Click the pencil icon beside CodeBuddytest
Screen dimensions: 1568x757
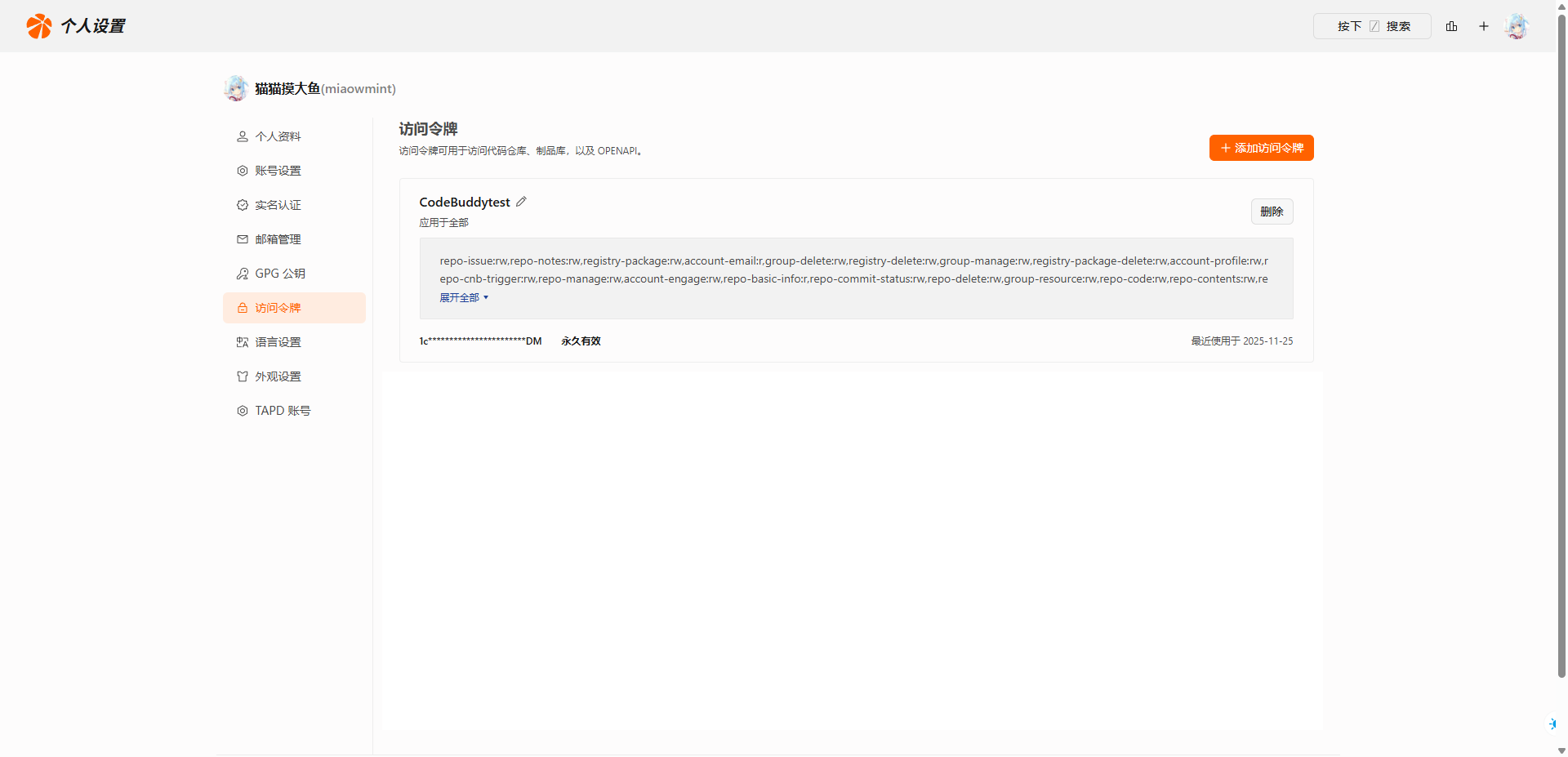tap(521, 202)
